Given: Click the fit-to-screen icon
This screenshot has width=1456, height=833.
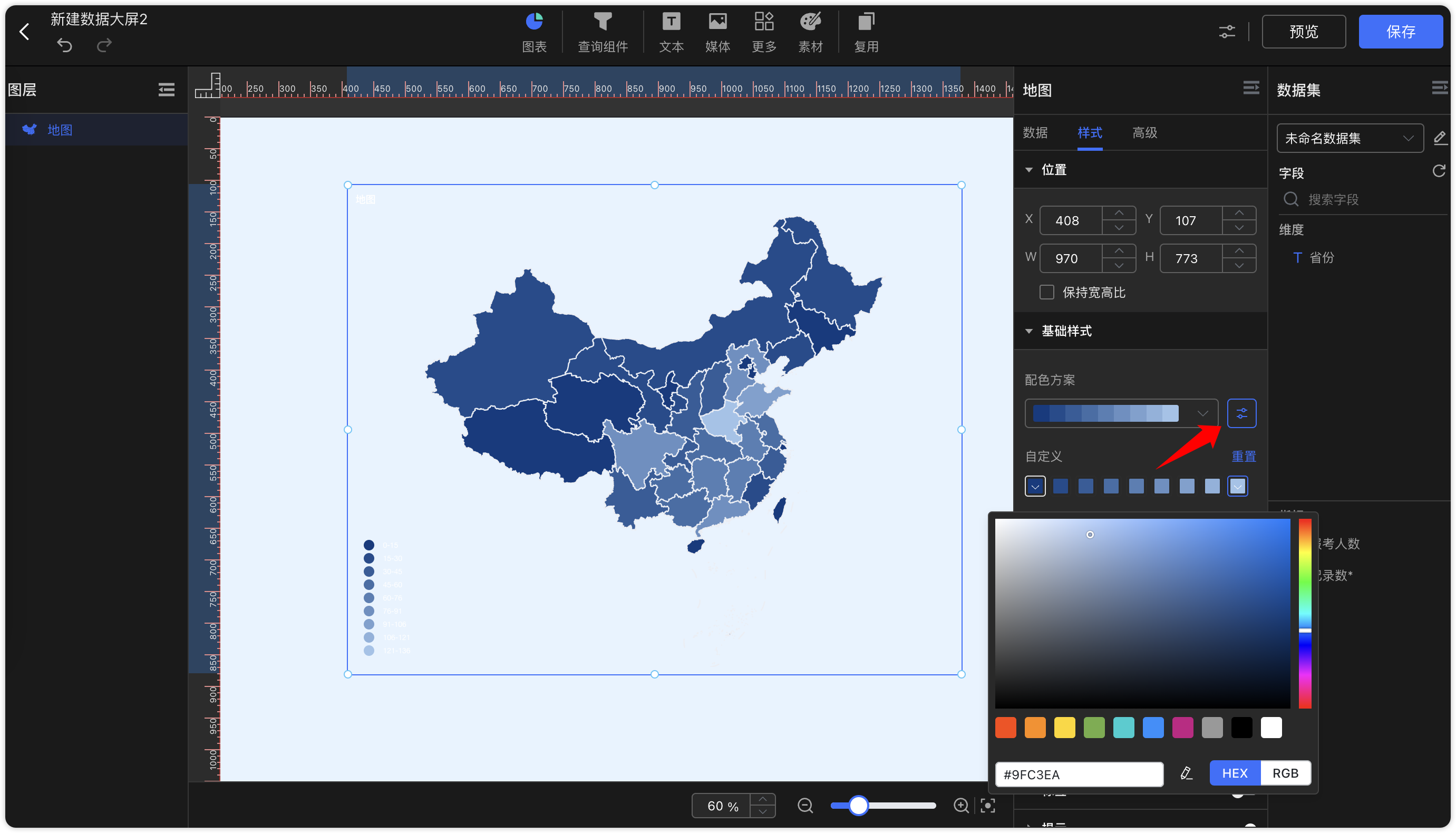Looking at the screenshot, I should point(988,806).
